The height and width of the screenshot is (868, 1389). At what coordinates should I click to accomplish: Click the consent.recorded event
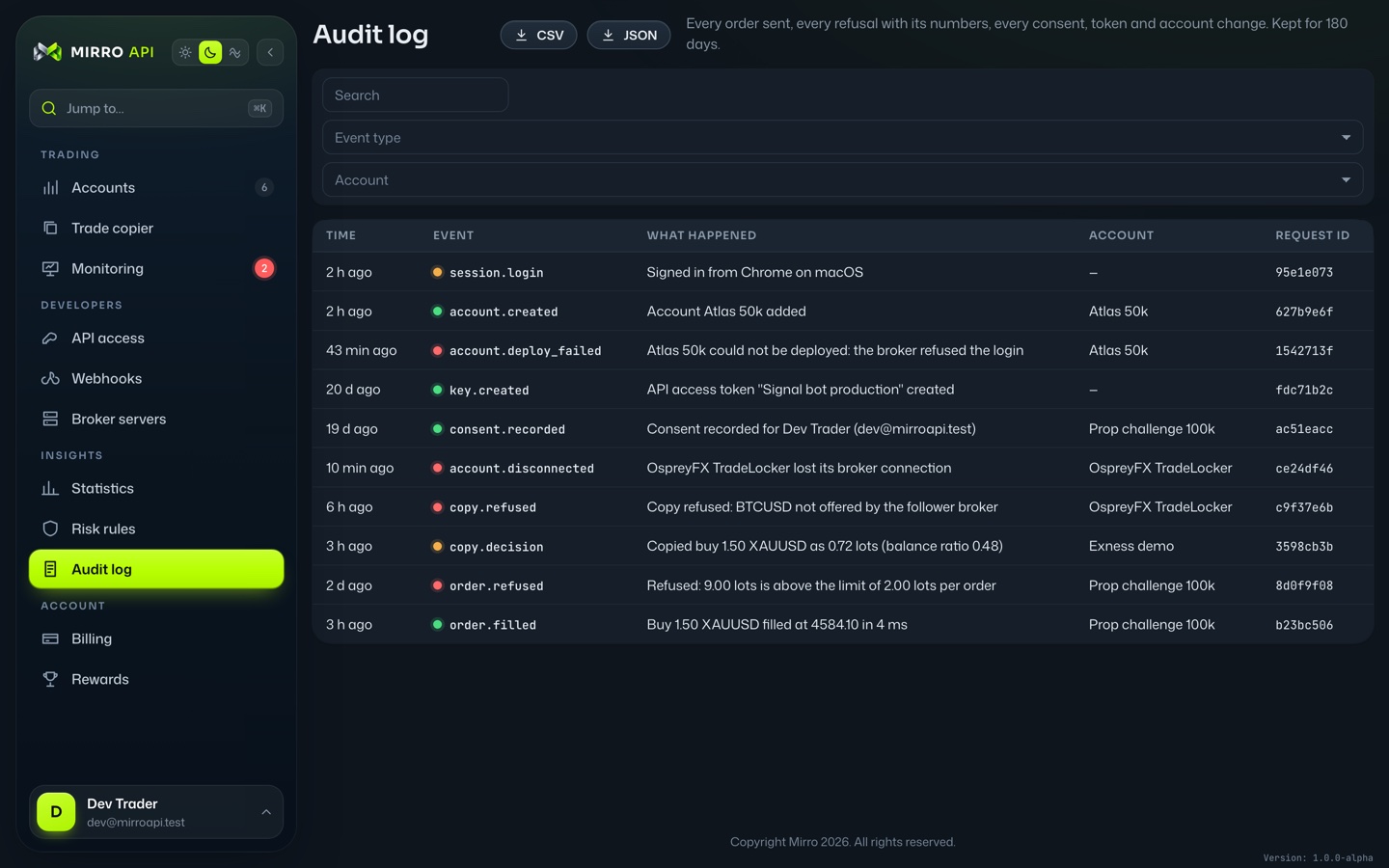507,429
